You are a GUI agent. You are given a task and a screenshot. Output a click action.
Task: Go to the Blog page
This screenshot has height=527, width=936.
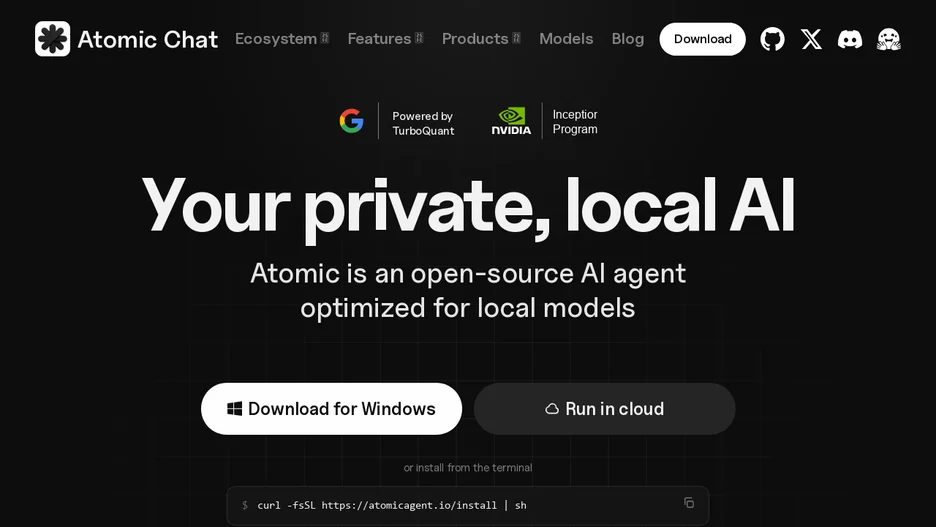point(628,39)
